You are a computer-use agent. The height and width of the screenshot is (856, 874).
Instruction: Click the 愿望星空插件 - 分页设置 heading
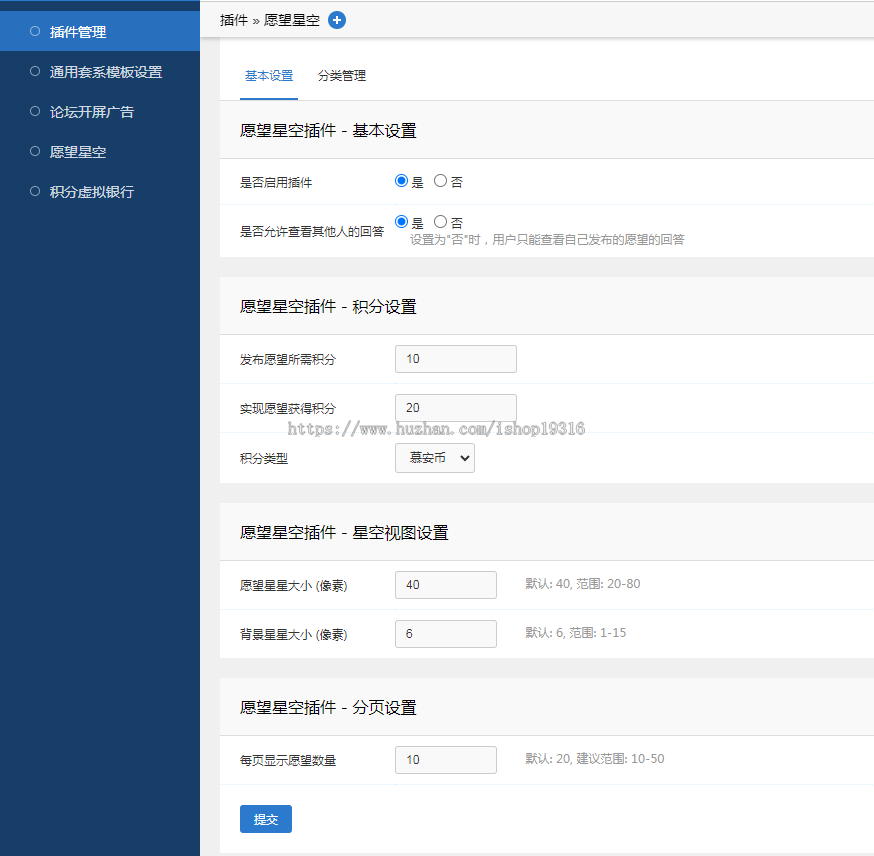click(x=328, y=708)
